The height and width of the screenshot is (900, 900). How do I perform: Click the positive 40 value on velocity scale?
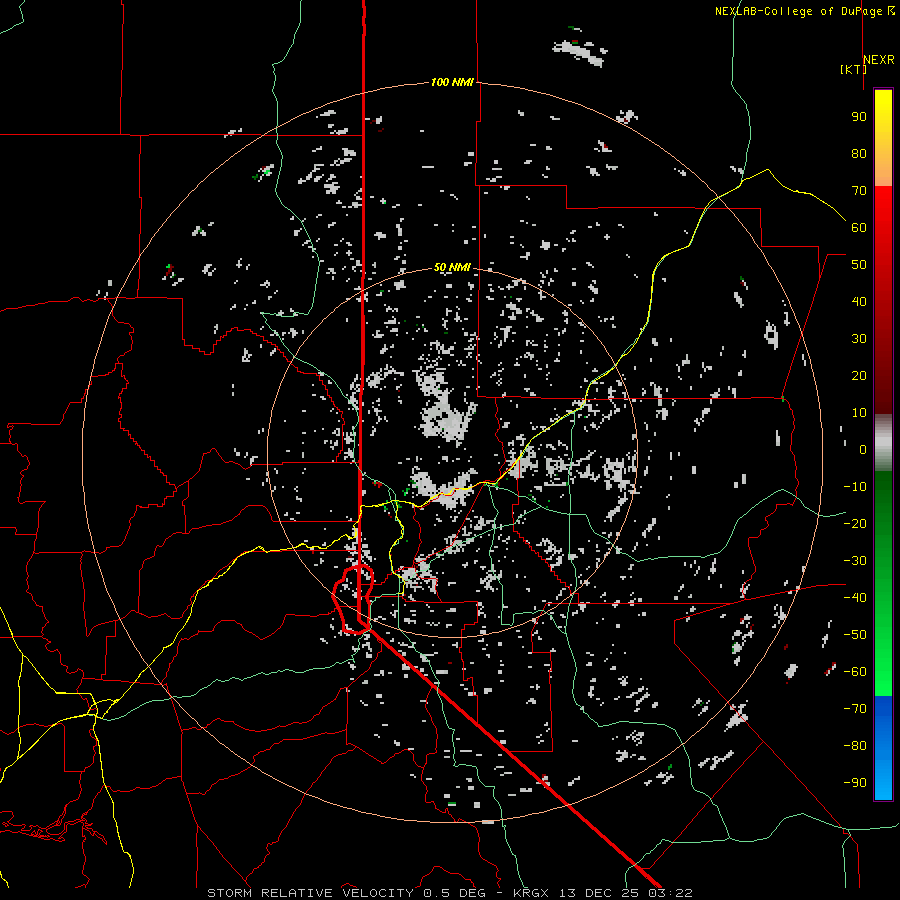click(859, 301)
